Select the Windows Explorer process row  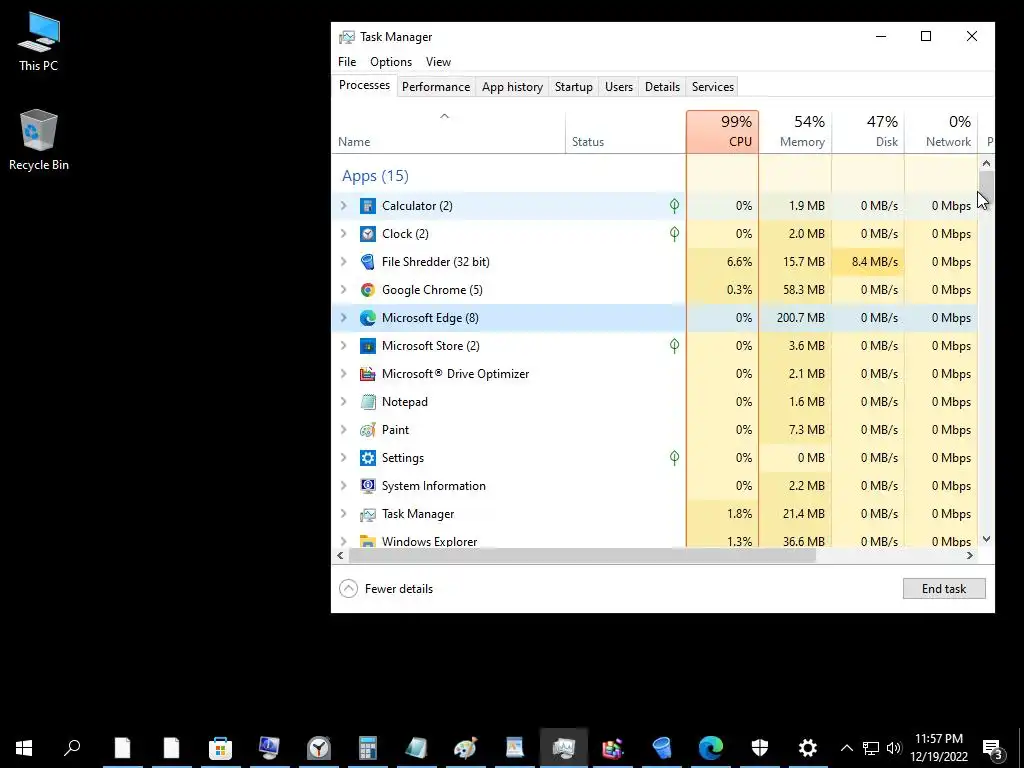pos(654,540)
